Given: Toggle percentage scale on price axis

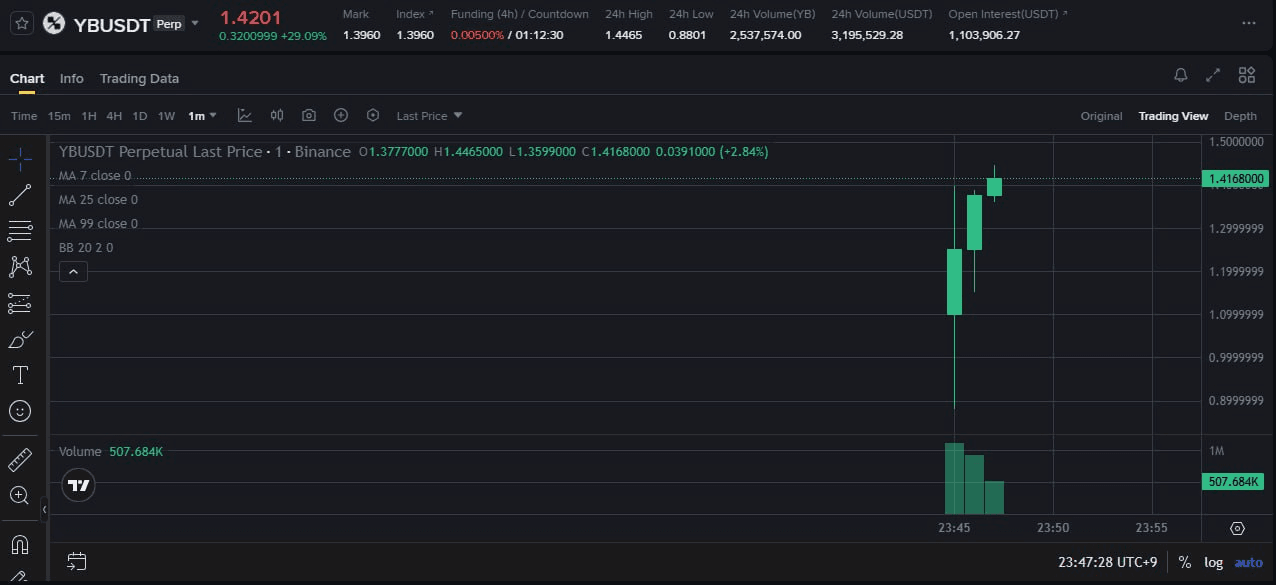Looking at the screenshot, I should (x=1185, y=562).
